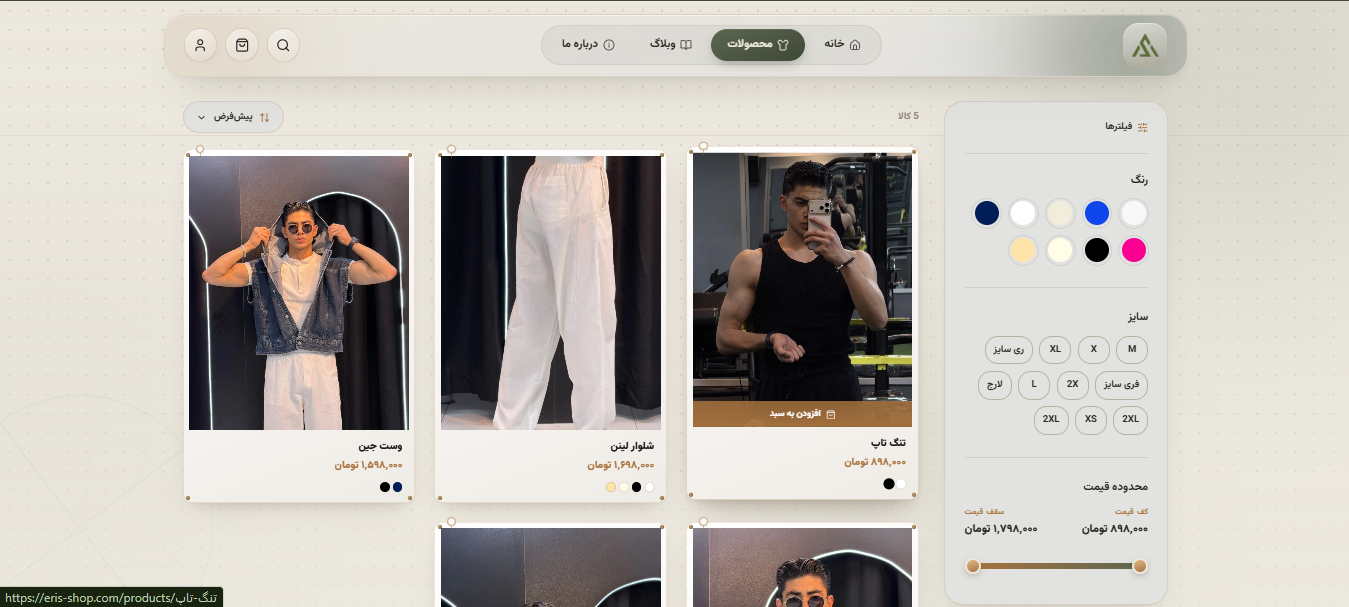Toggle size filter لارج
The image size is (1349, 607).
click(995, 384)
